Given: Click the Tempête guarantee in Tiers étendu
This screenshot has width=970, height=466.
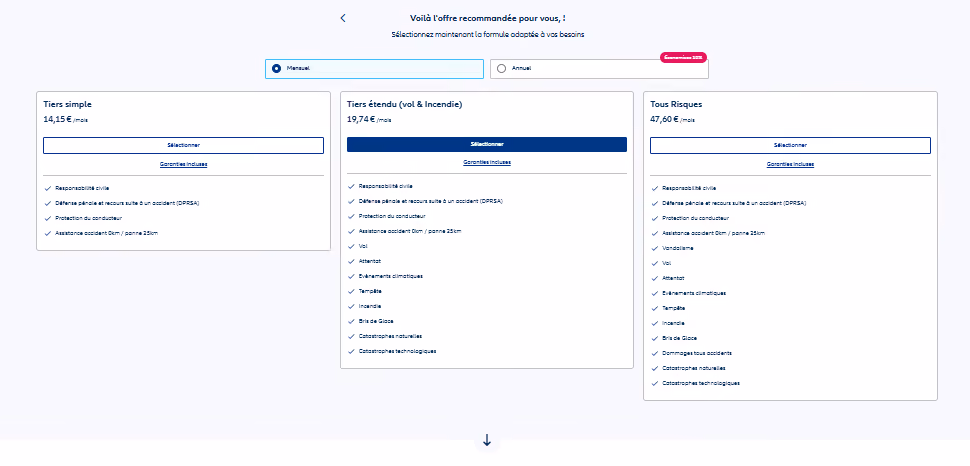Looking at the screenshot, I should click(x=370, y=291).
